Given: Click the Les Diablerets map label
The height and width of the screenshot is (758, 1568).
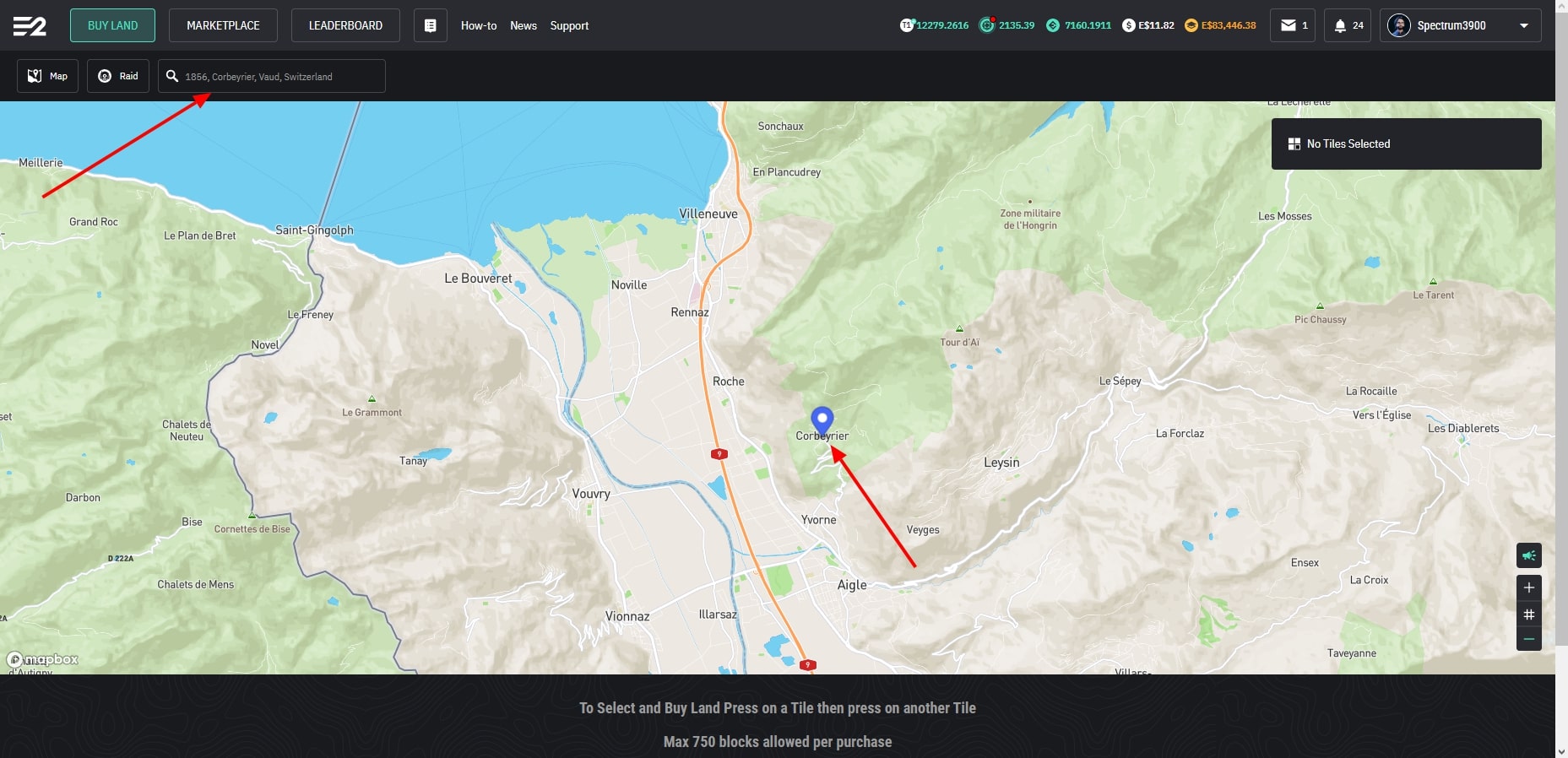Looking at the screenshot, I should pos(1463,428).
